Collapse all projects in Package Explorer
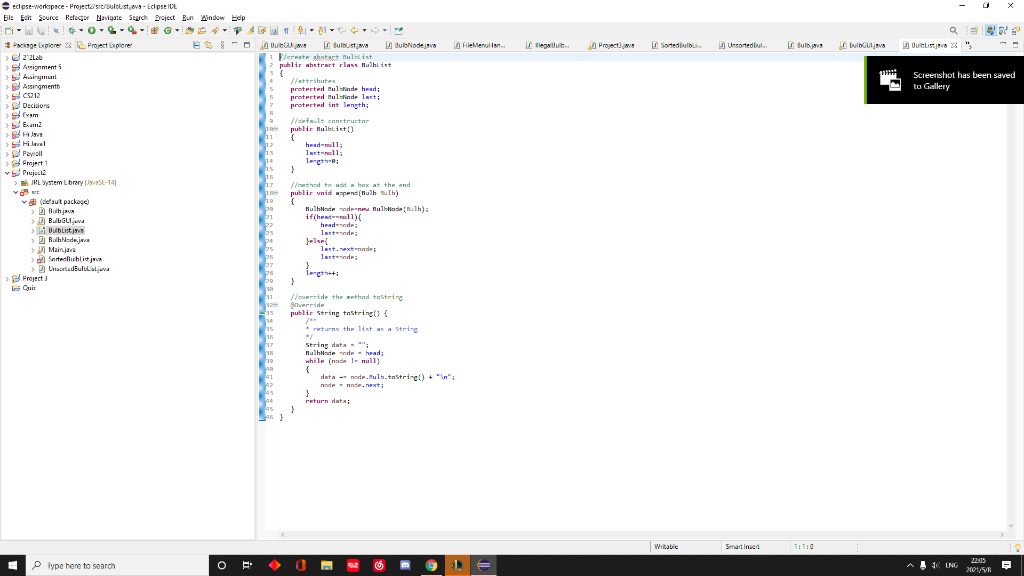The image size is (1024, 576). click(197, 46)
